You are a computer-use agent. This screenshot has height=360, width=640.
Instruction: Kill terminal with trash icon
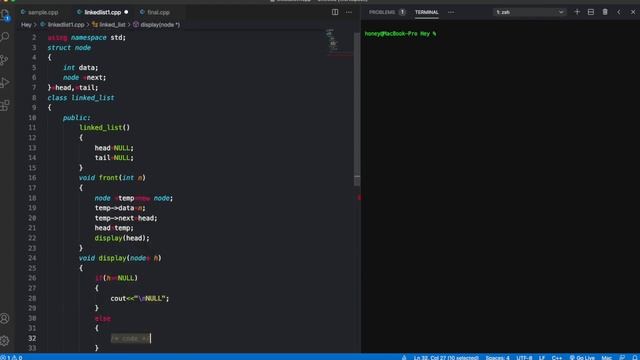pyautogui.click(x=605, y=12)
